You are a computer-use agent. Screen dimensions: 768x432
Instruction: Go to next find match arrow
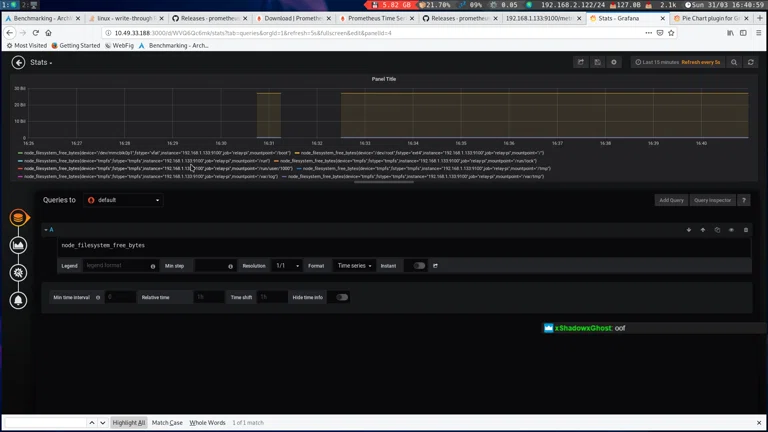tap(102, 423)
